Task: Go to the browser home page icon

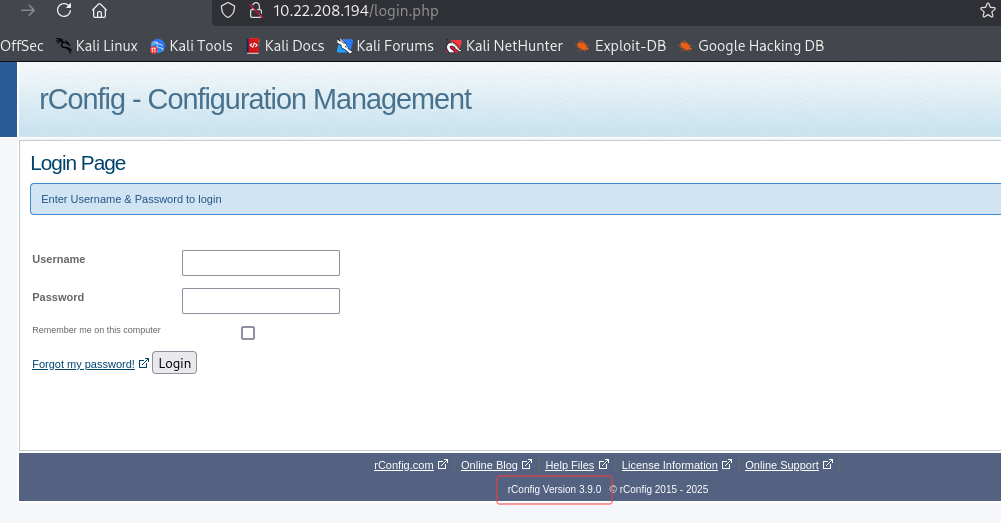Action: tap(100, 10)
